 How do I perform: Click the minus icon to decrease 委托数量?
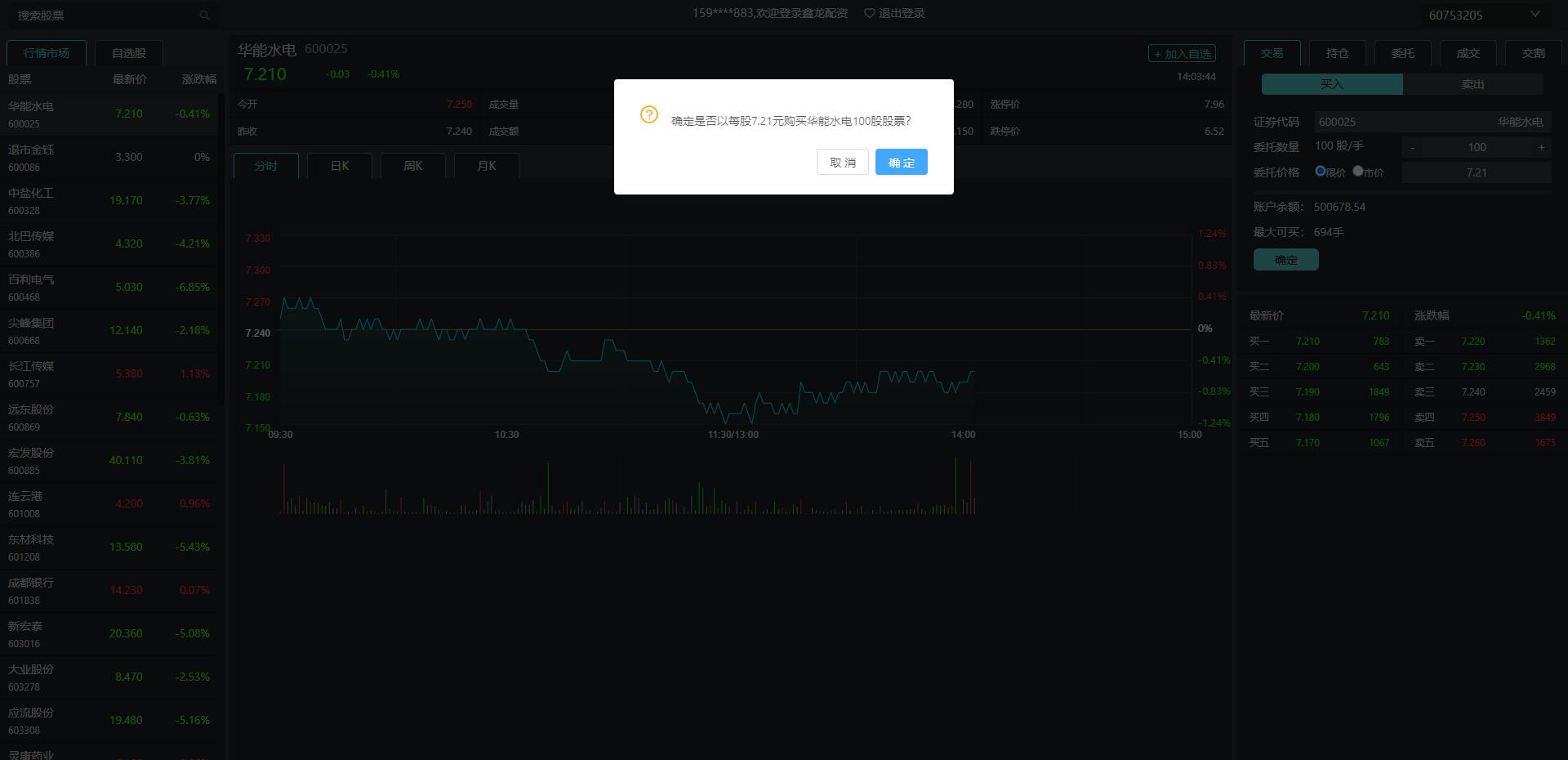[1412, 147]
